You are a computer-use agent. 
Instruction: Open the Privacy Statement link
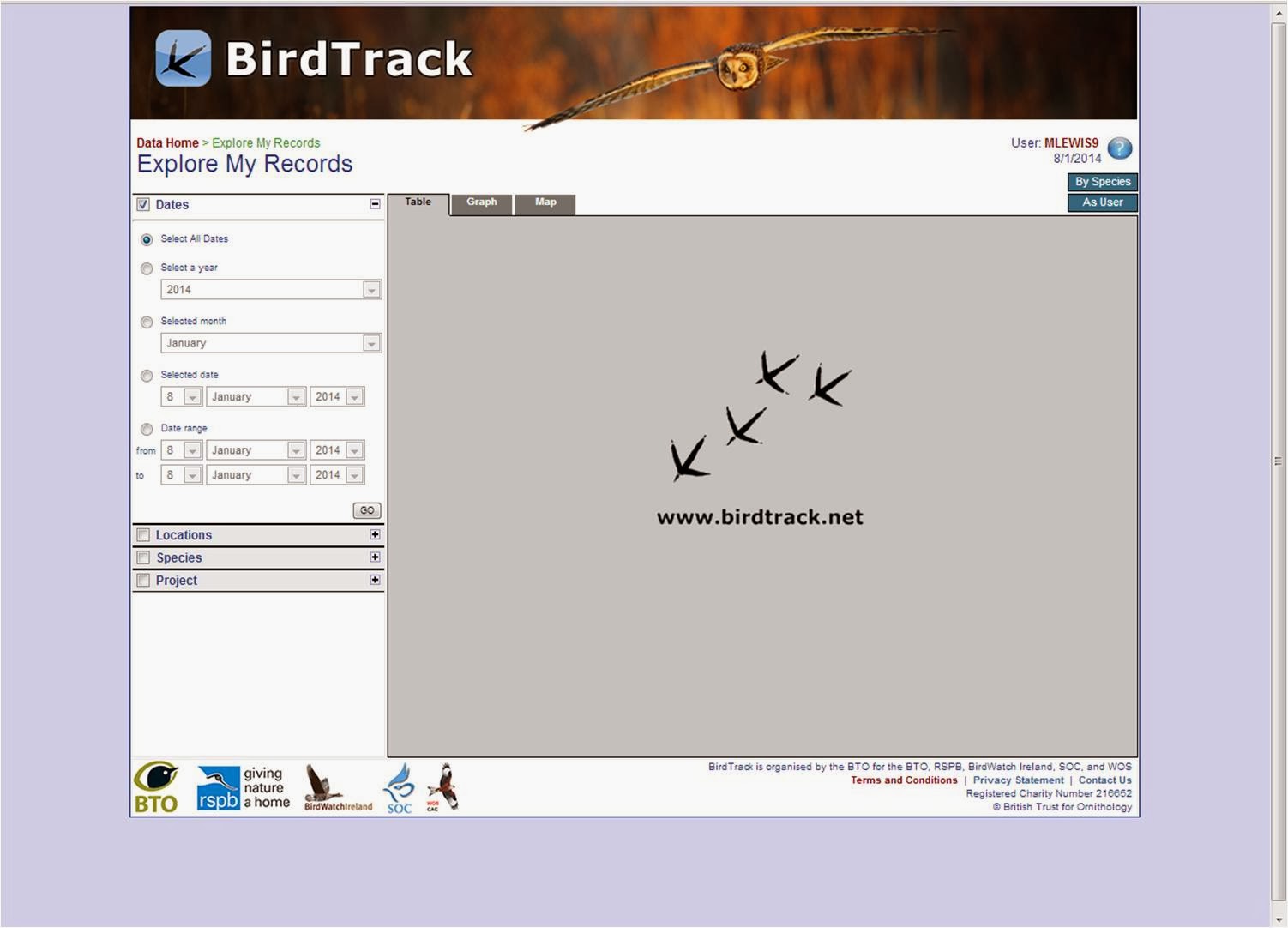click(1018, 780)
